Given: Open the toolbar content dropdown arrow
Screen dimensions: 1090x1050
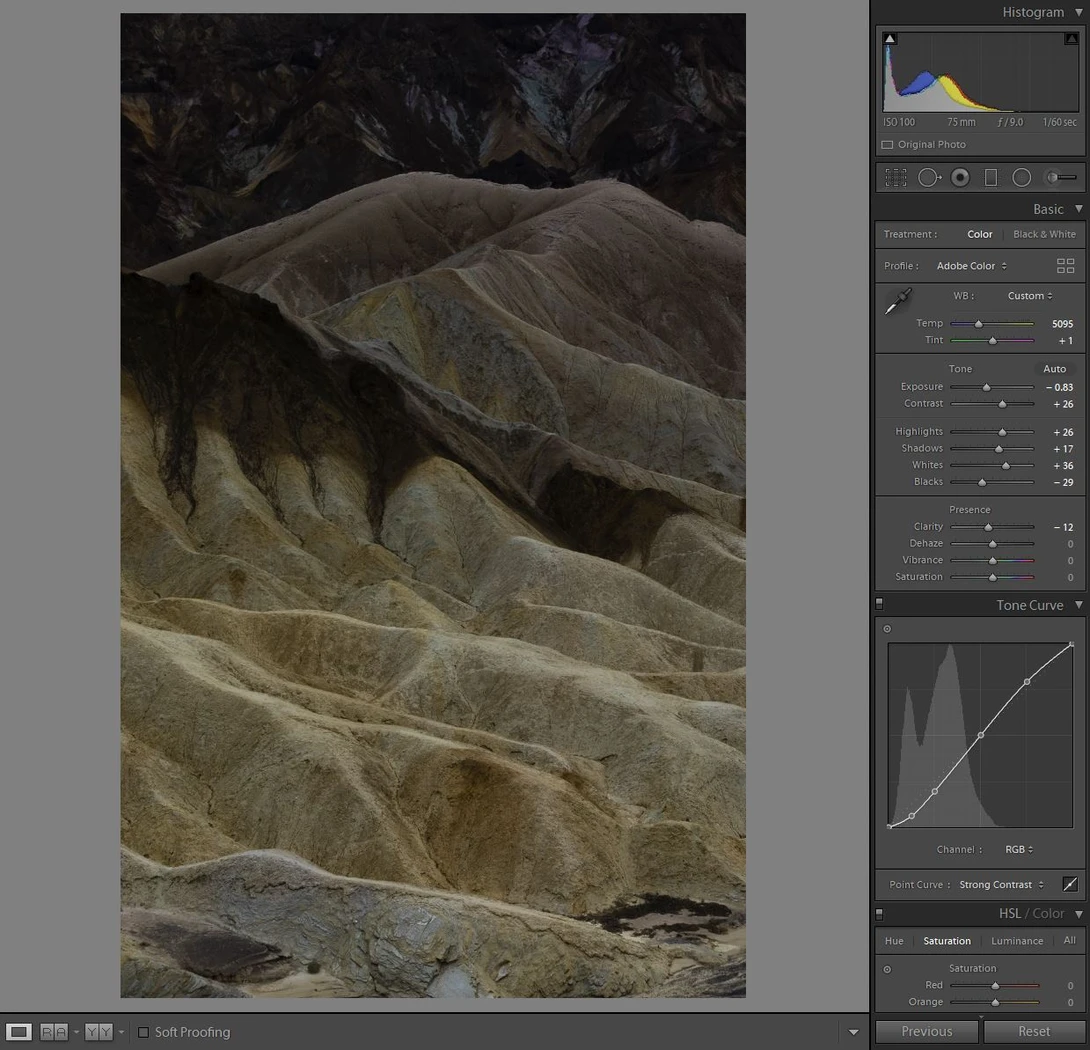Looking at the screenshot, I should [x=853, y=1033].
